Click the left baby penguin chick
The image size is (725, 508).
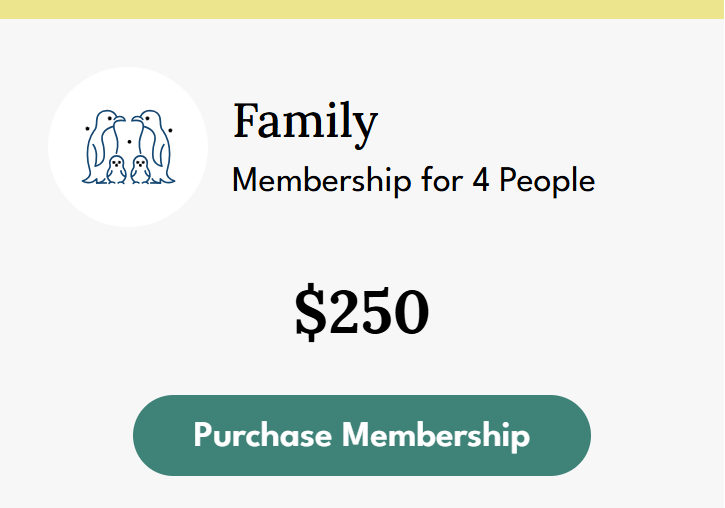pyautogui.click(x=116, y=169)
